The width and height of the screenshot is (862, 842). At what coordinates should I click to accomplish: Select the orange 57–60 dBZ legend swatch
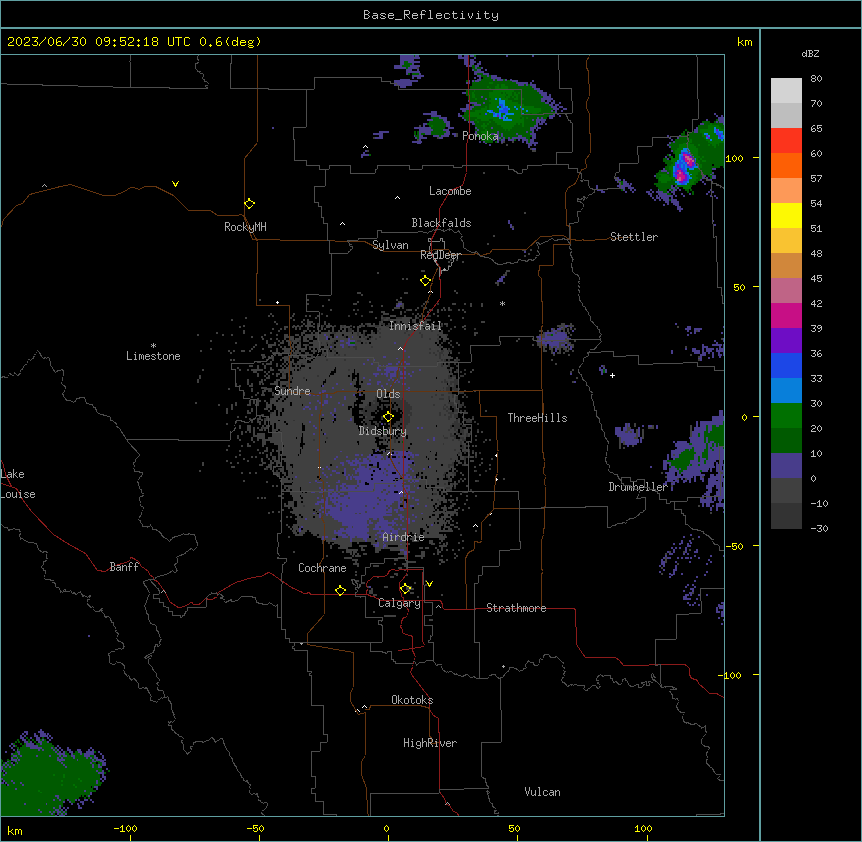tap(786, 165)
